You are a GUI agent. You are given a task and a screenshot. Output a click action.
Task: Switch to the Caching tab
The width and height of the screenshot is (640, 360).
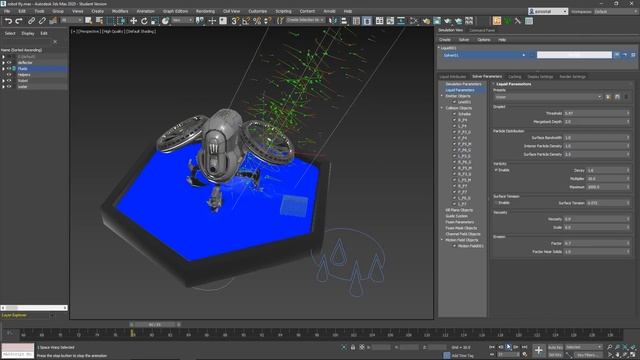(x=515, y=76)
